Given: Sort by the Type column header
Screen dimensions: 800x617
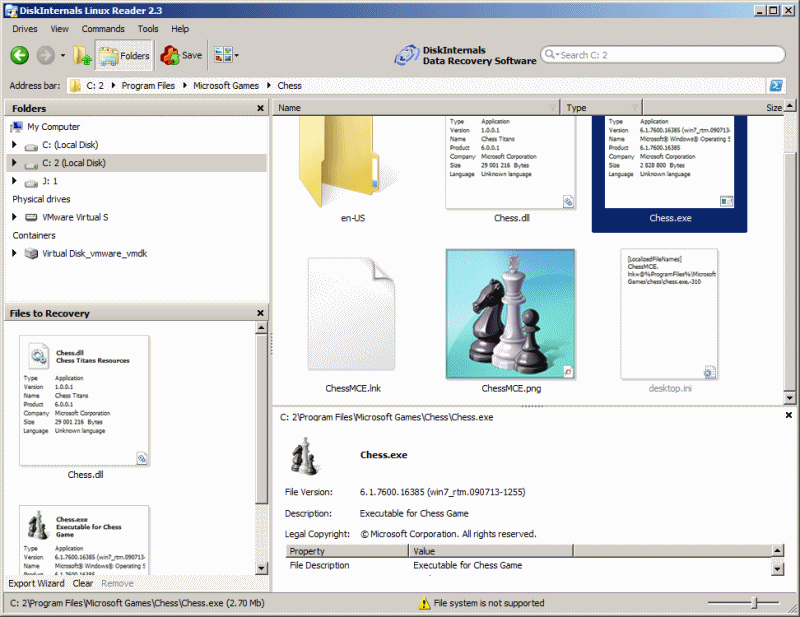Looking at the screenshot, I should pyautogui.click(x=601, y=108).
